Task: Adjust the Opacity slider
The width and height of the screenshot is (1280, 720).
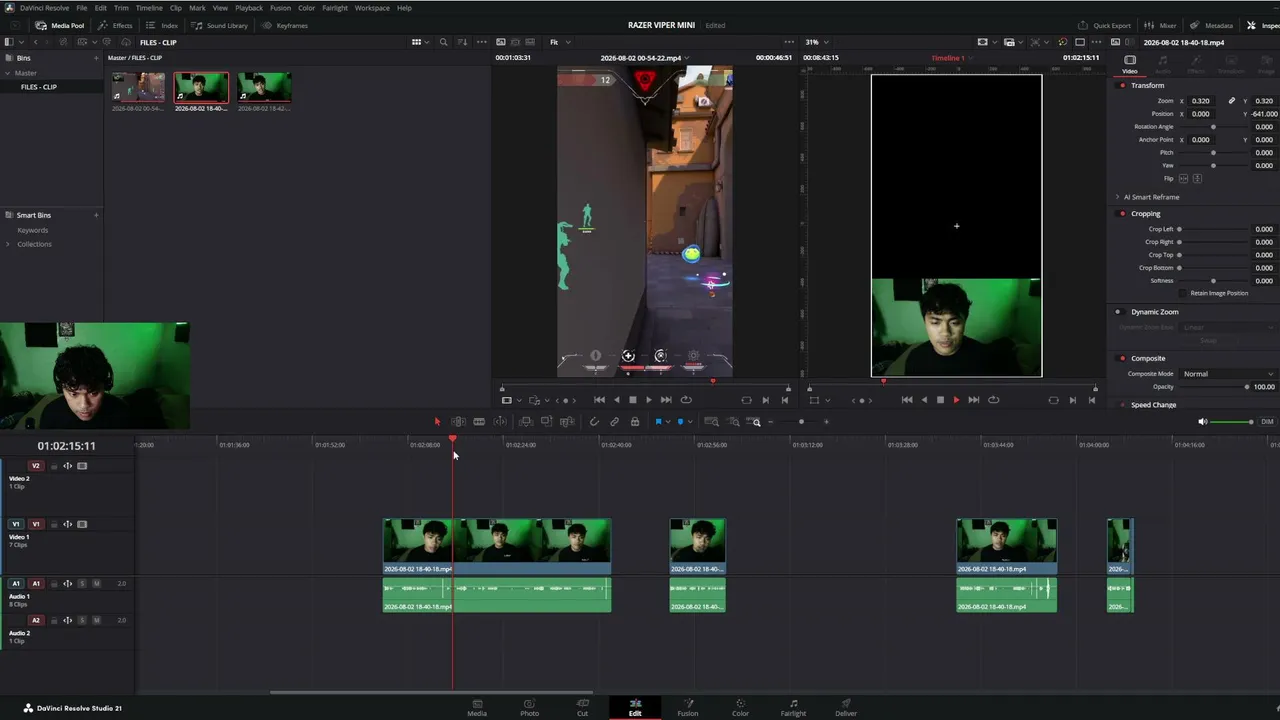Action: click(x=1213, y=387)
